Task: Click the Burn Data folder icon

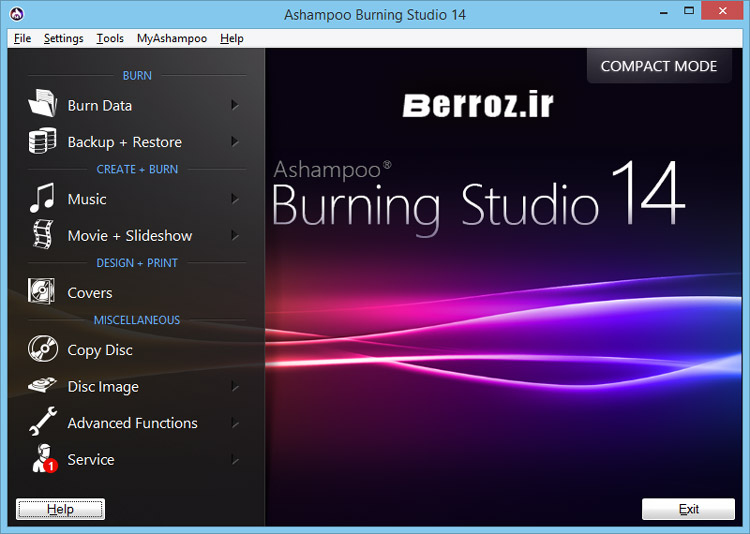Action: click(43, 105)
